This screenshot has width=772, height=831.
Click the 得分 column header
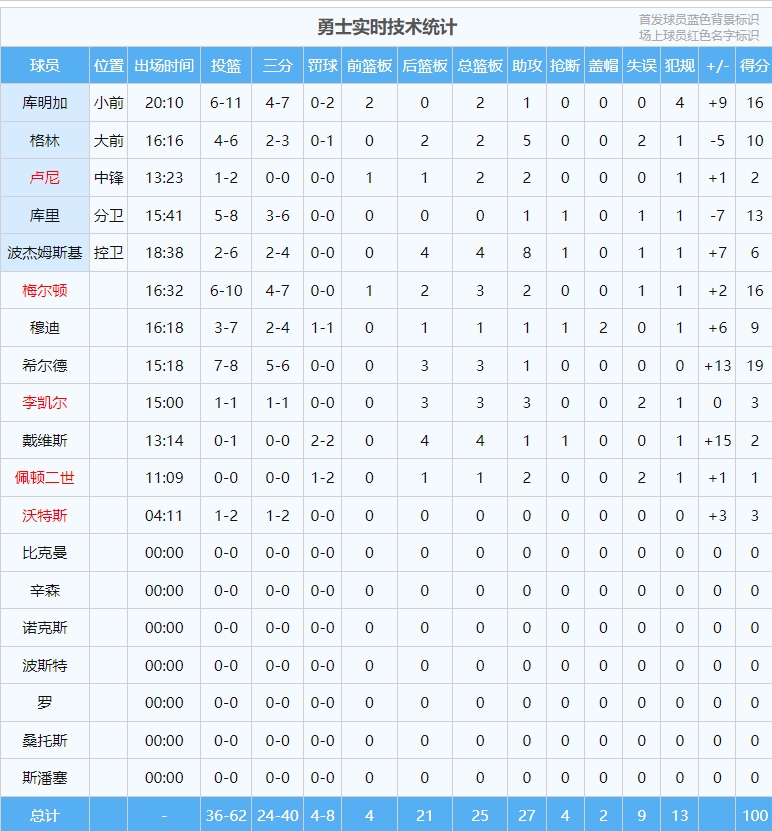click(754, 65)
